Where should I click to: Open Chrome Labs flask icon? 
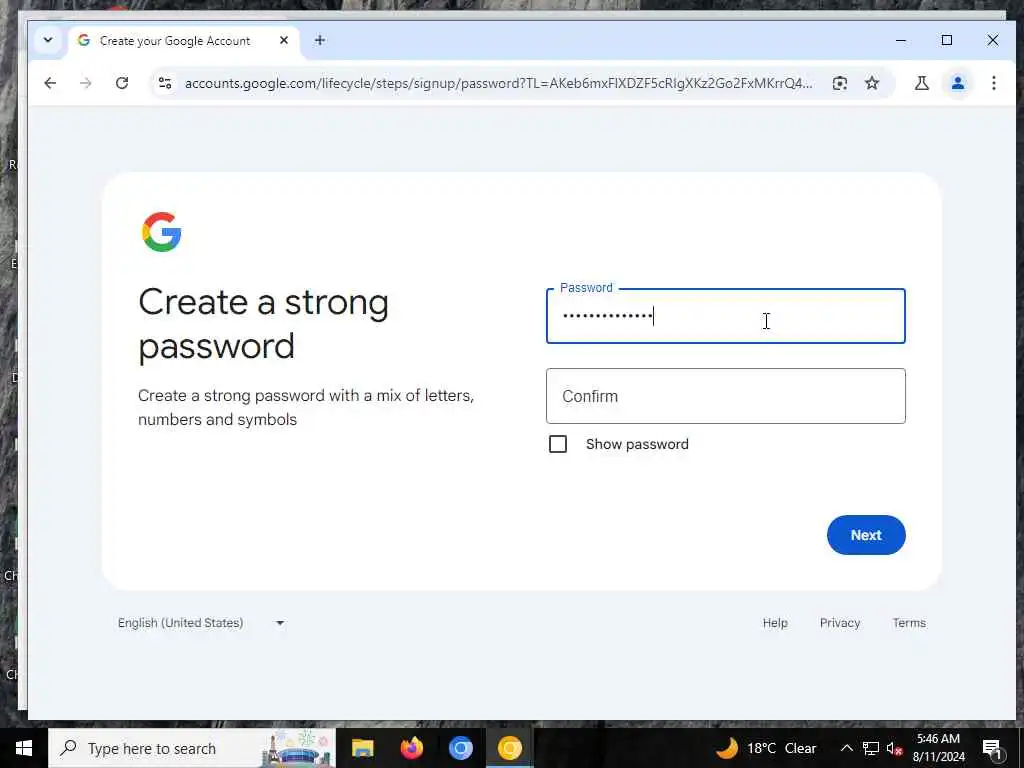click(921, 83)
